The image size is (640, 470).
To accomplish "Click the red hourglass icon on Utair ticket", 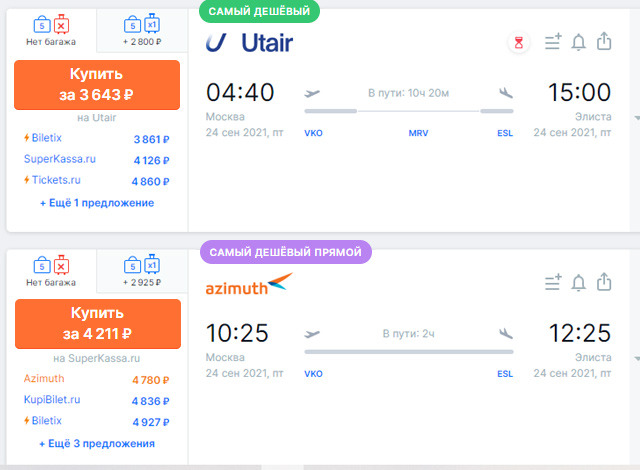I will coord(519,42).
